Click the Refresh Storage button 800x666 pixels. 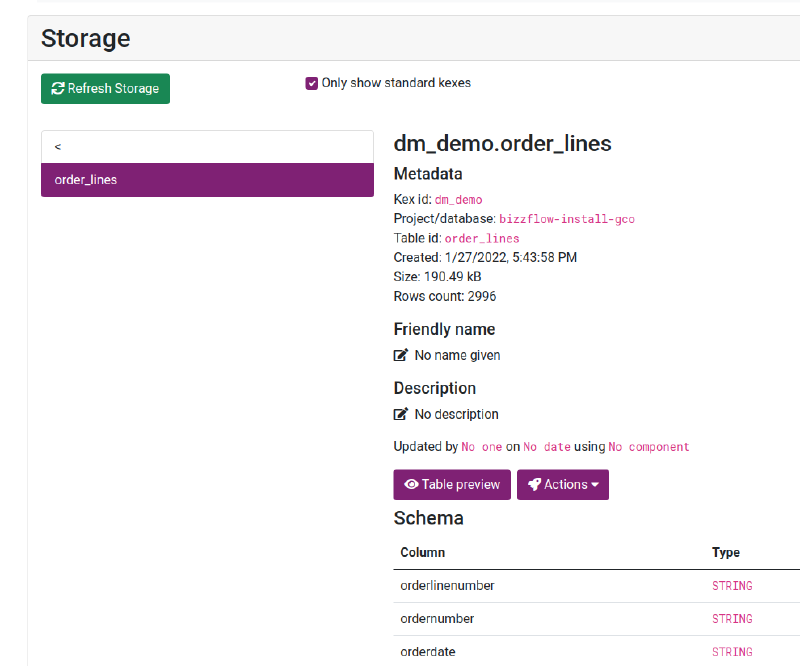point(106,88)
